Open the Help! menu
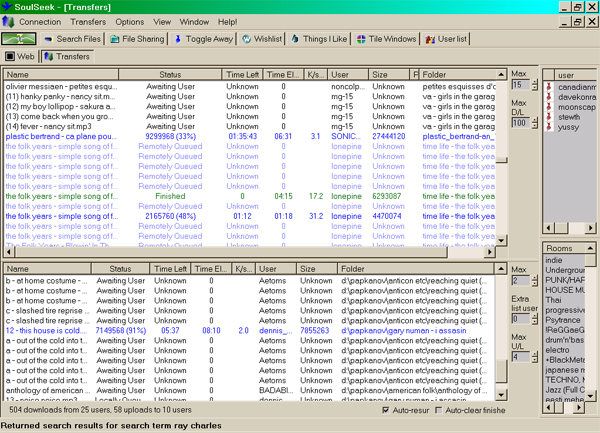Image resolution: width=600 pixels, height=433 pixels. point(227,22)
